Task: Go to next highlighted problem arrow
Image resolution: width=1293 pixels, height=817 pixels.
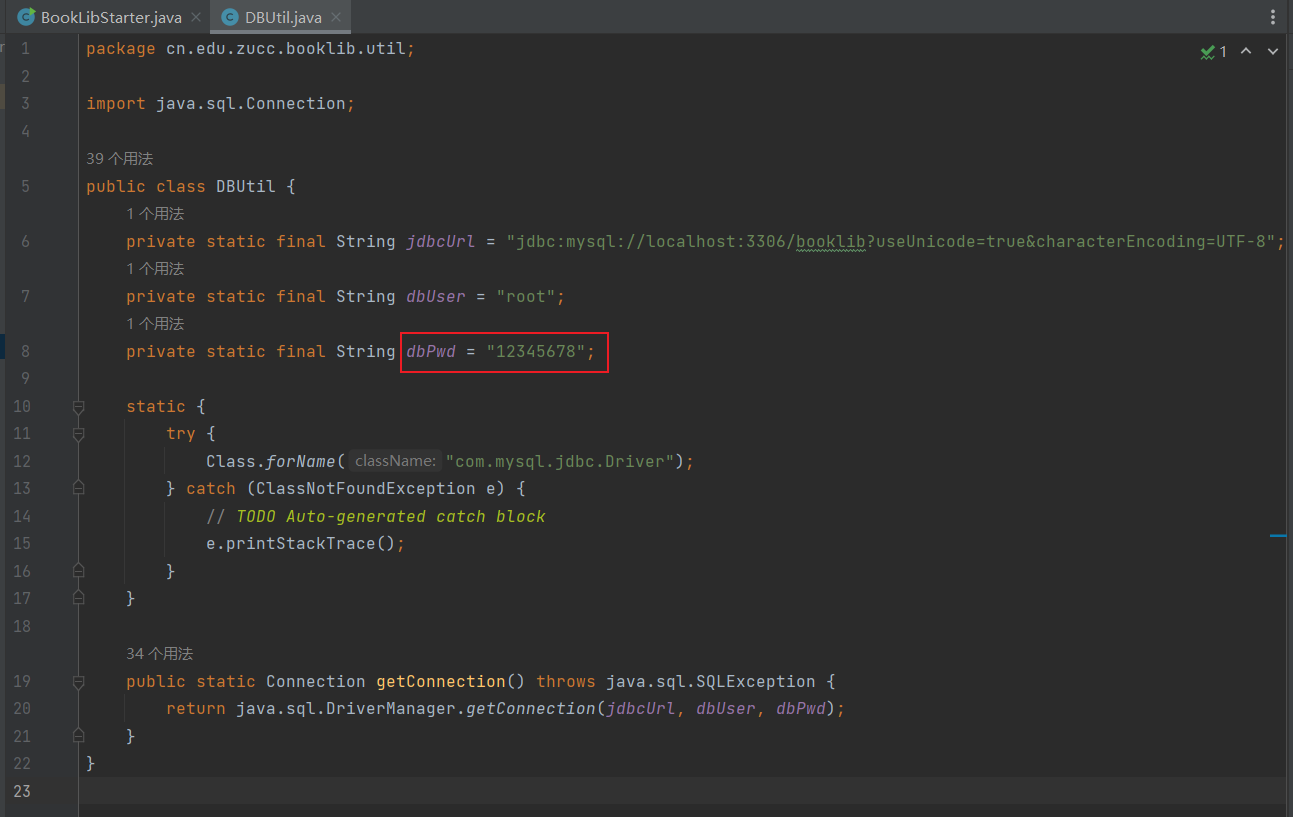Action: pyautogui.click(x=1273, y=51)
